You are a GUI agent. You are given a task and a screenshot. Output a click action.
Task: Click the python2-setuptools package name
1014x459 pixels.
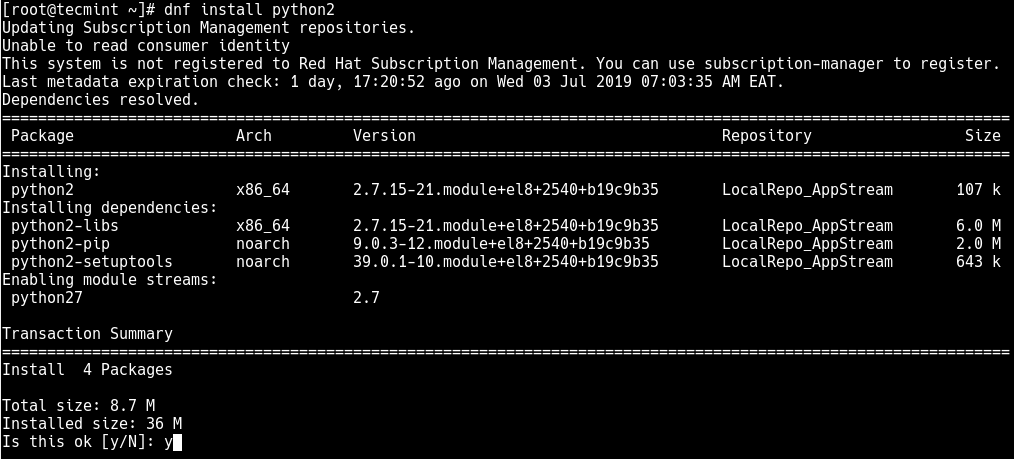[91, 262]
